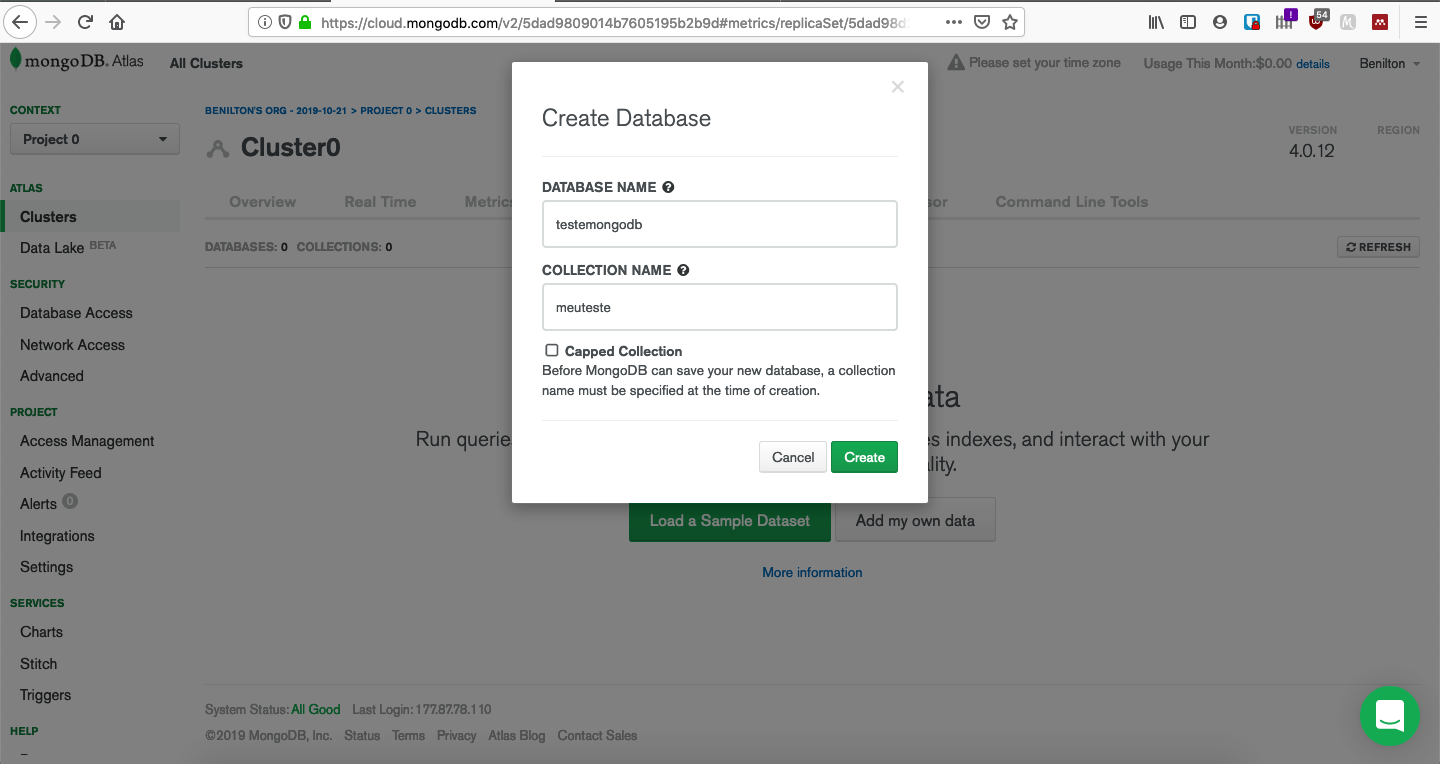This screenshot has height=764, width=1440.
Task: Open the uBlock extension showing 54
Action: click(1318, 20)
